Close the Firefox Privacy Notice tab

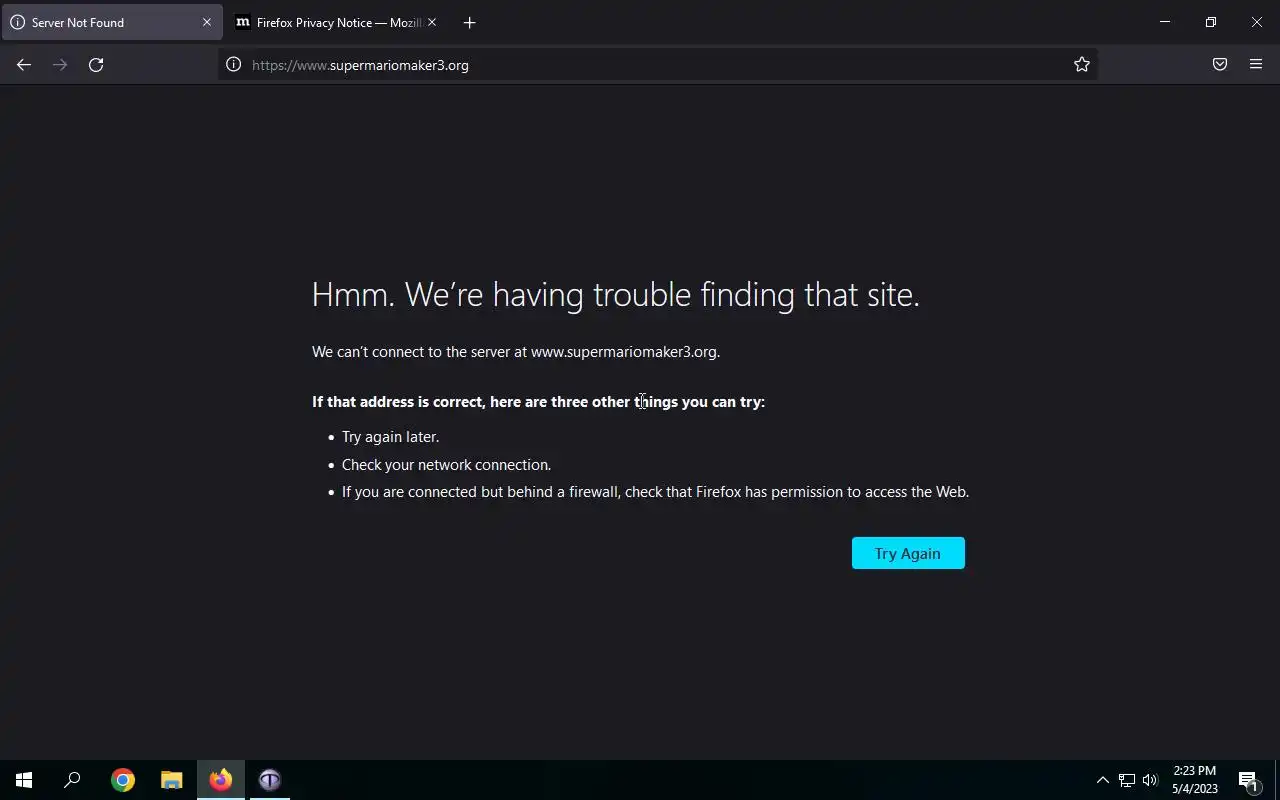(432, 22)
